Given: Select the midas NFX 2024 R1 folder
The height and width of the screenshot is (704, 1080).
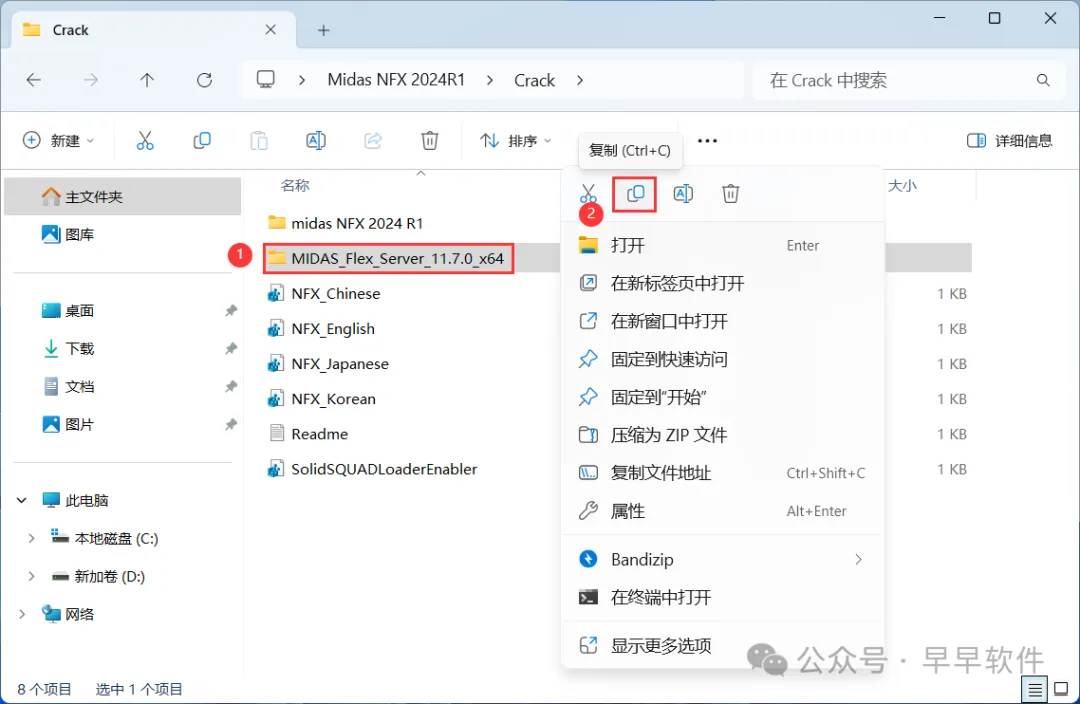Looking at the screenshot, I should (x=345, y=223).
